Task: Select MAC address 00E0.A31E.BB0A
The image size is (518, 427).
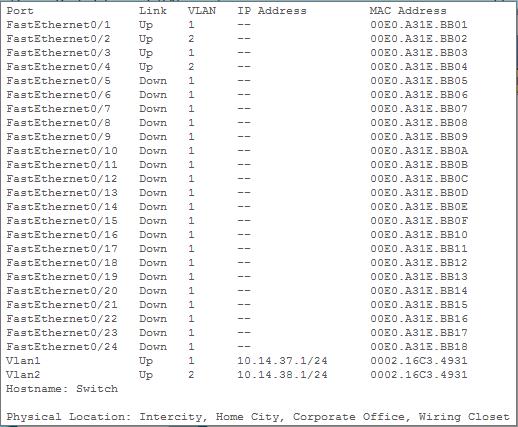Action: pos(419,151)
